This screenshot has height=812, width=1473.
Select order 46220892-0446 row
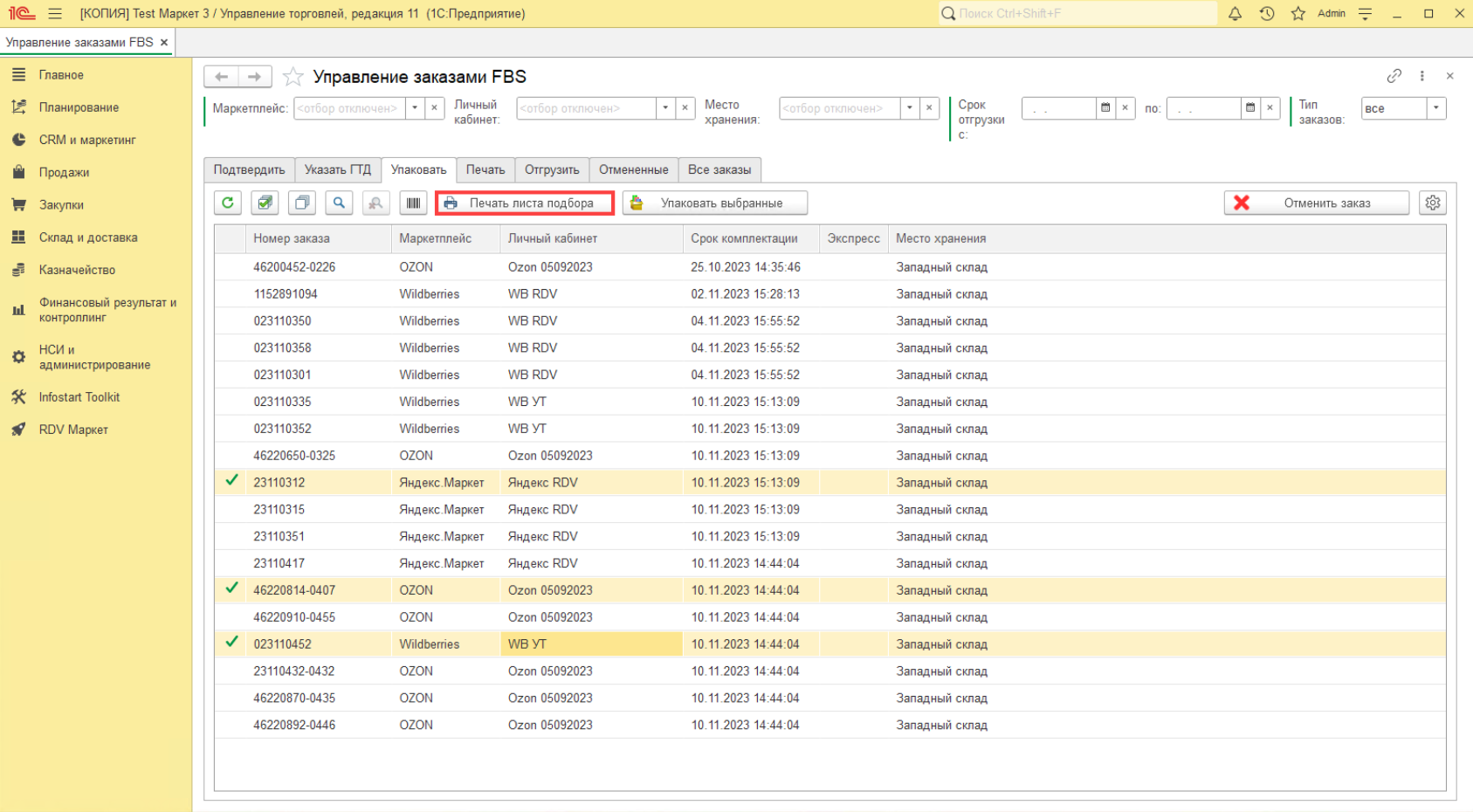(829, 725)
